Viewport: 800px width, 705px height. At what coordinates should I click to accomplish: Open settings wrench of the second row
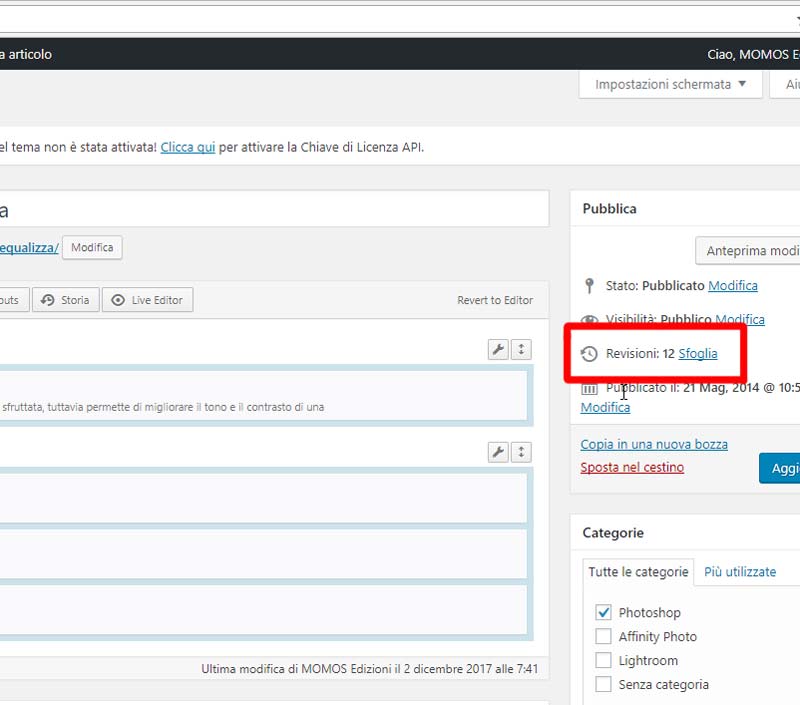pyautogui.click(x=498, y=452)
